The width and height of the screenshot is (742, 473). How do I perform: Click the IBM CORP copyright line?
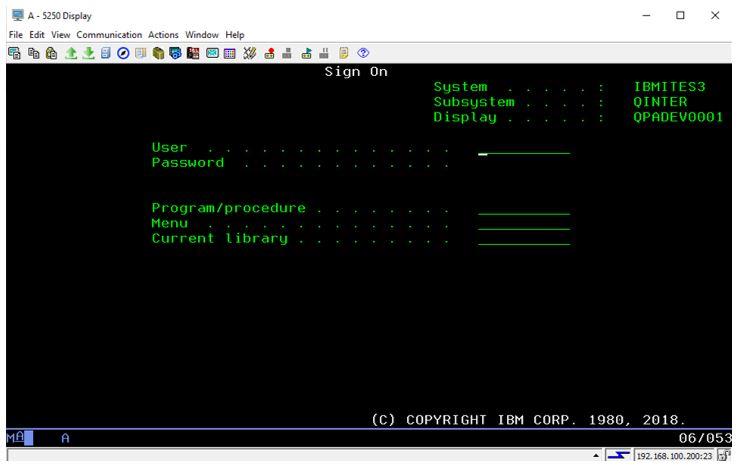coord(528,420)
